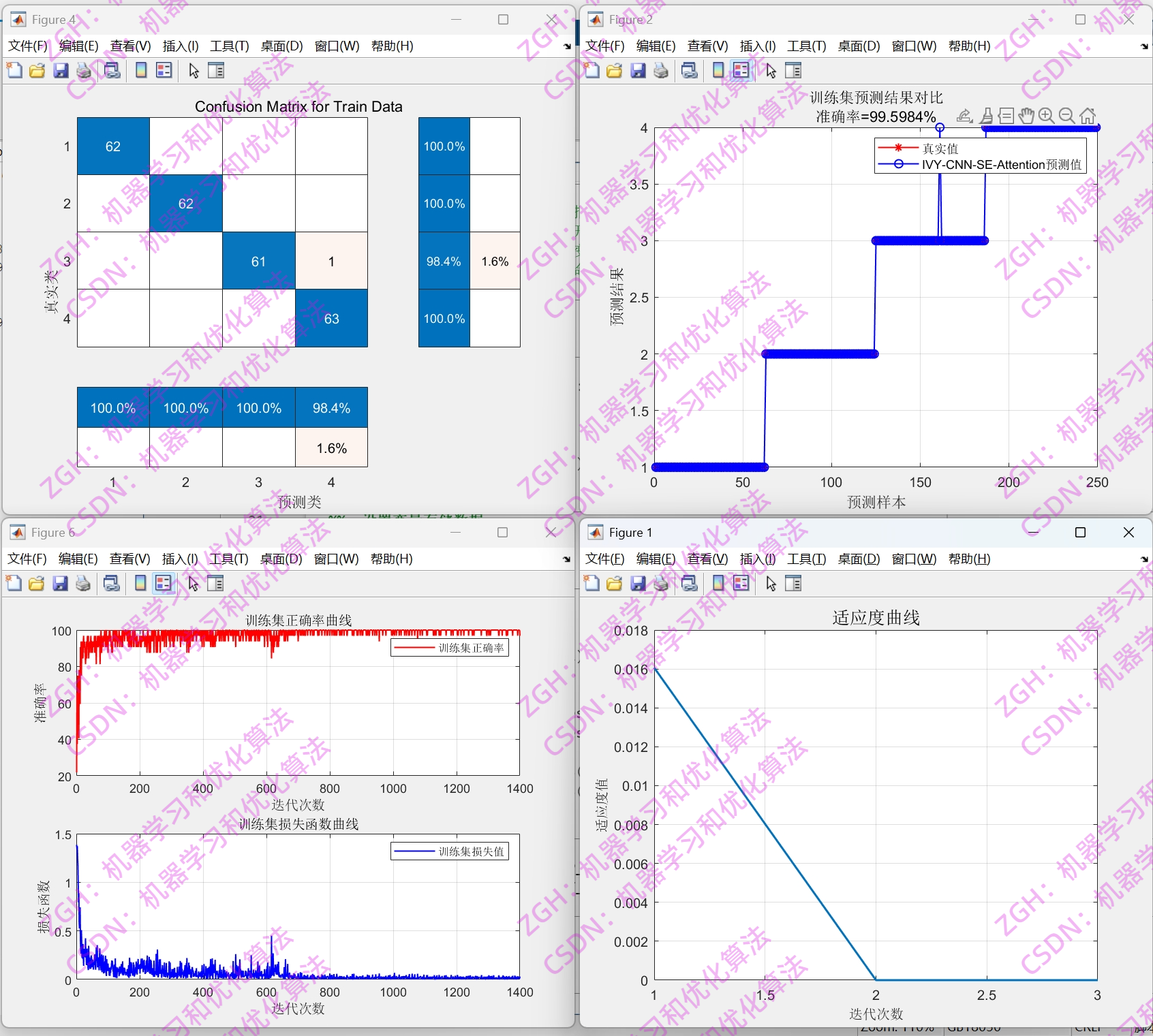Print figure icon in Figure 4 toolbar
This screenshot has width=1153, height=1036.
(84, 70)
